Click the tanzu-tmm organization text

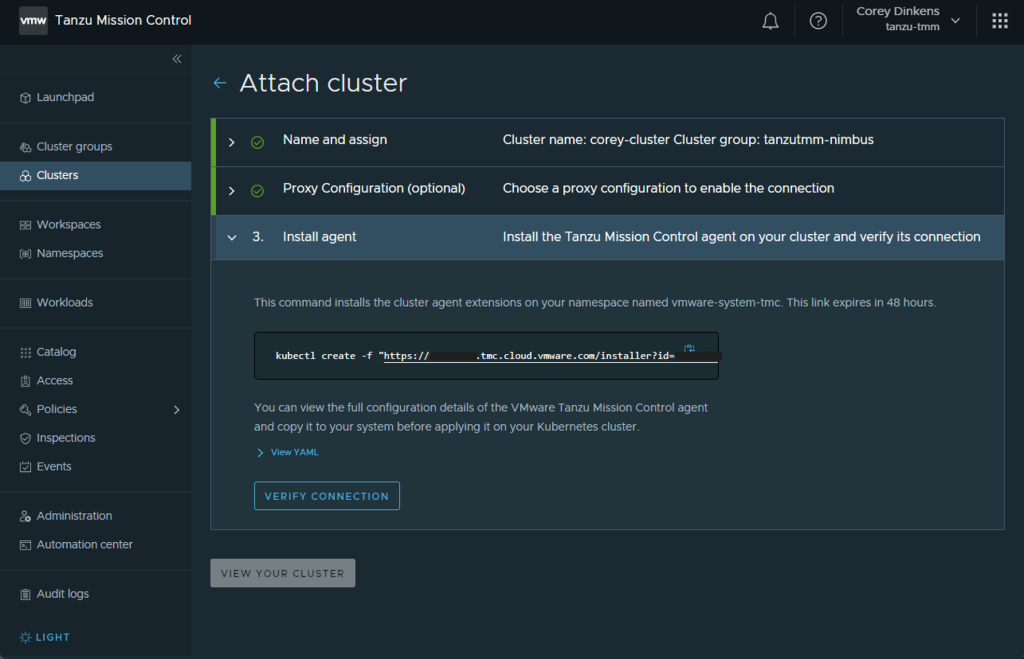coord(912,27)
